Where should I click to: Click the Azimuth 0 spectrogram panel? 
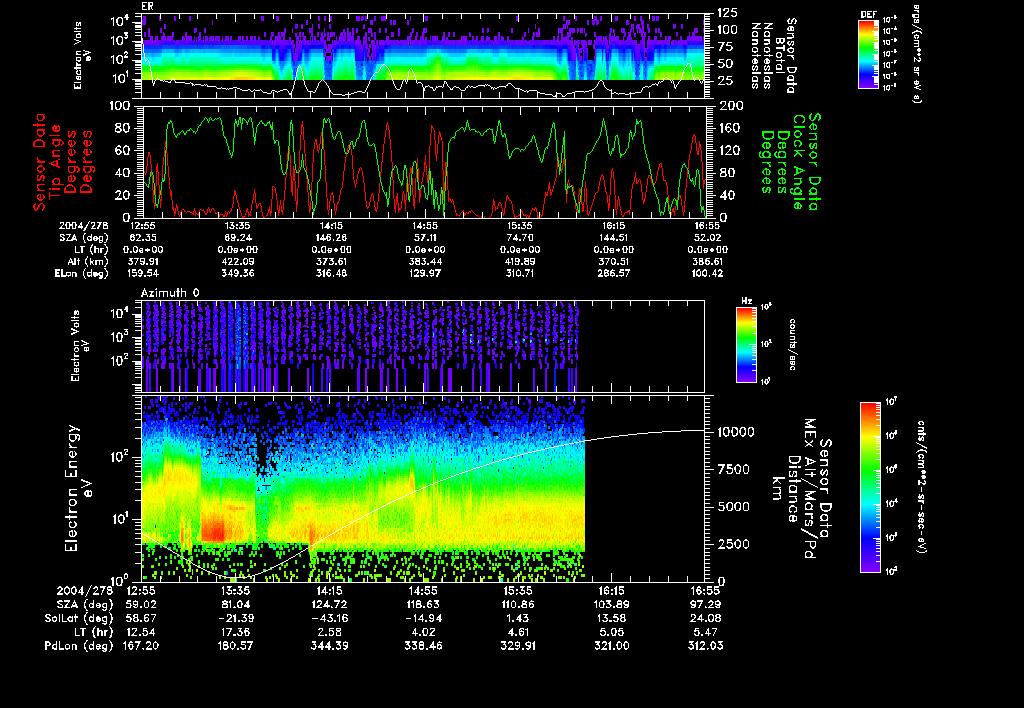pos(423,346)
